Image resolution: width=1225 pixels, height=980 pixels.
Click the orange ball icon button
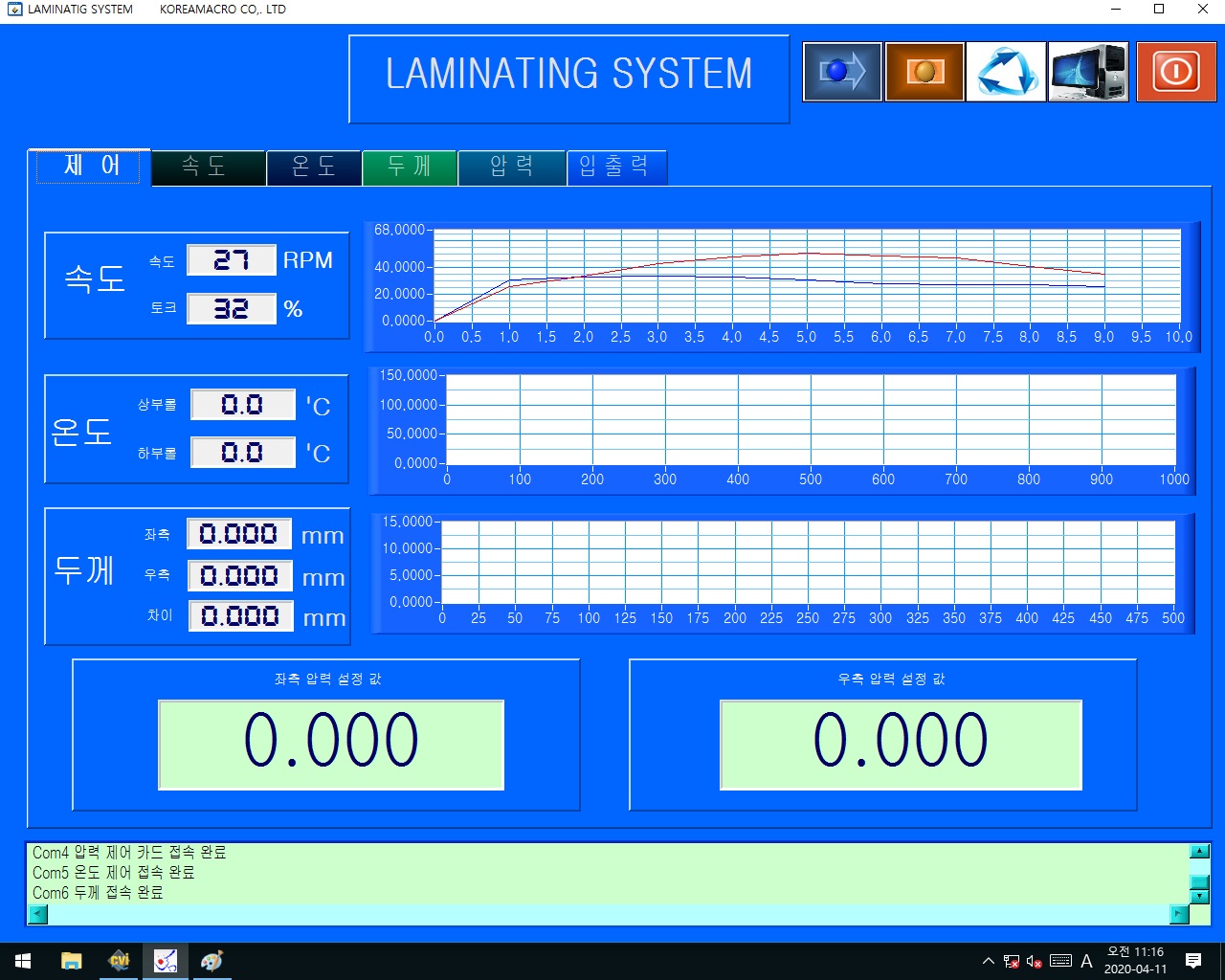click(x=924, y=72)
